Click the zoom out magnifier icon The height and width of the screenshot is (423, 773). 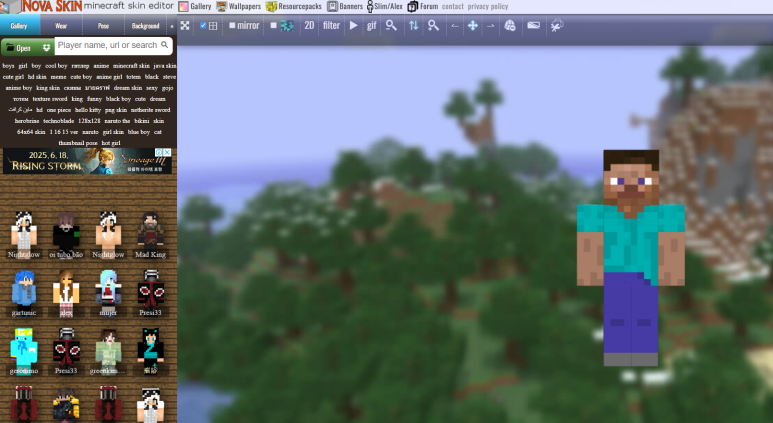point(391,26)
